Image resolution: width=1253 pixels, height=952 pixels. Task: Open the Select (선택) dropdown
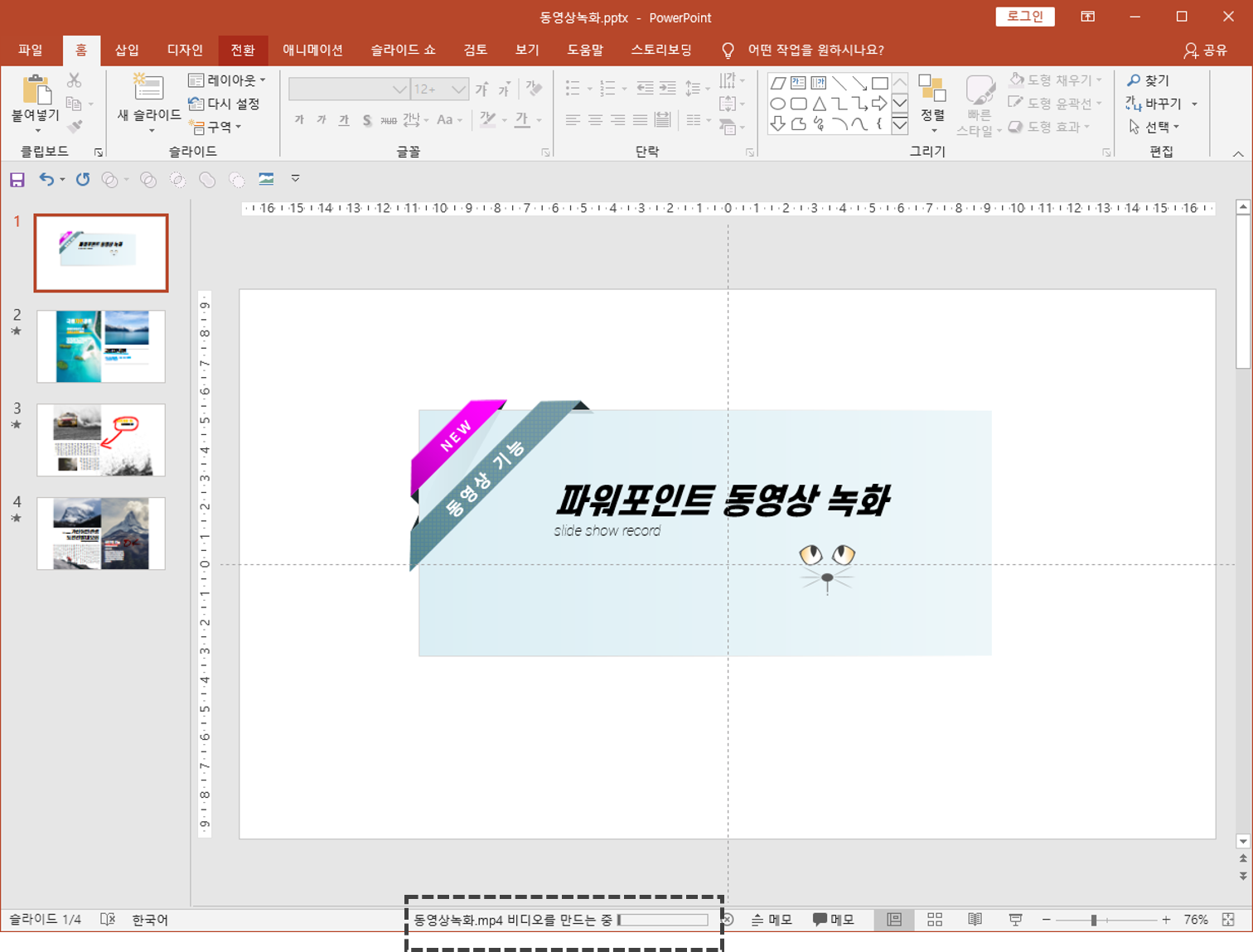[x=1154, y=127]
